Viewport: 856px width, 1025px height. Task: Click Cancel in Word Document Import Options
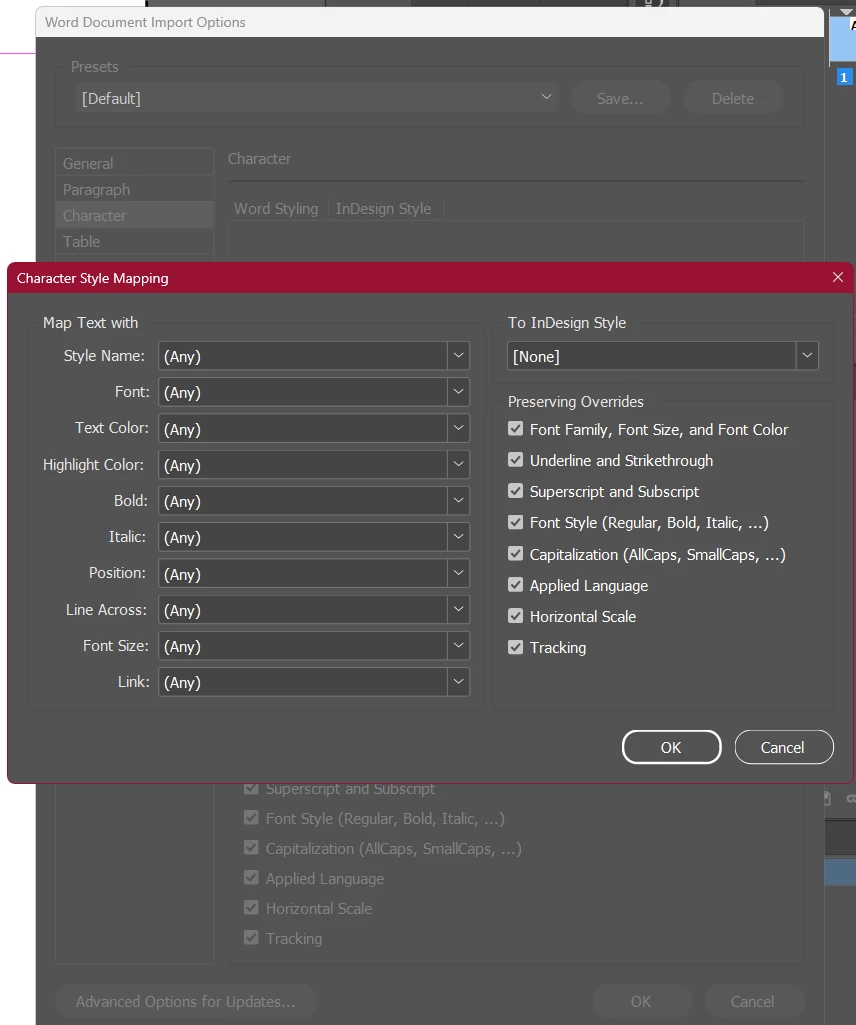click(x=753, y=1001)
